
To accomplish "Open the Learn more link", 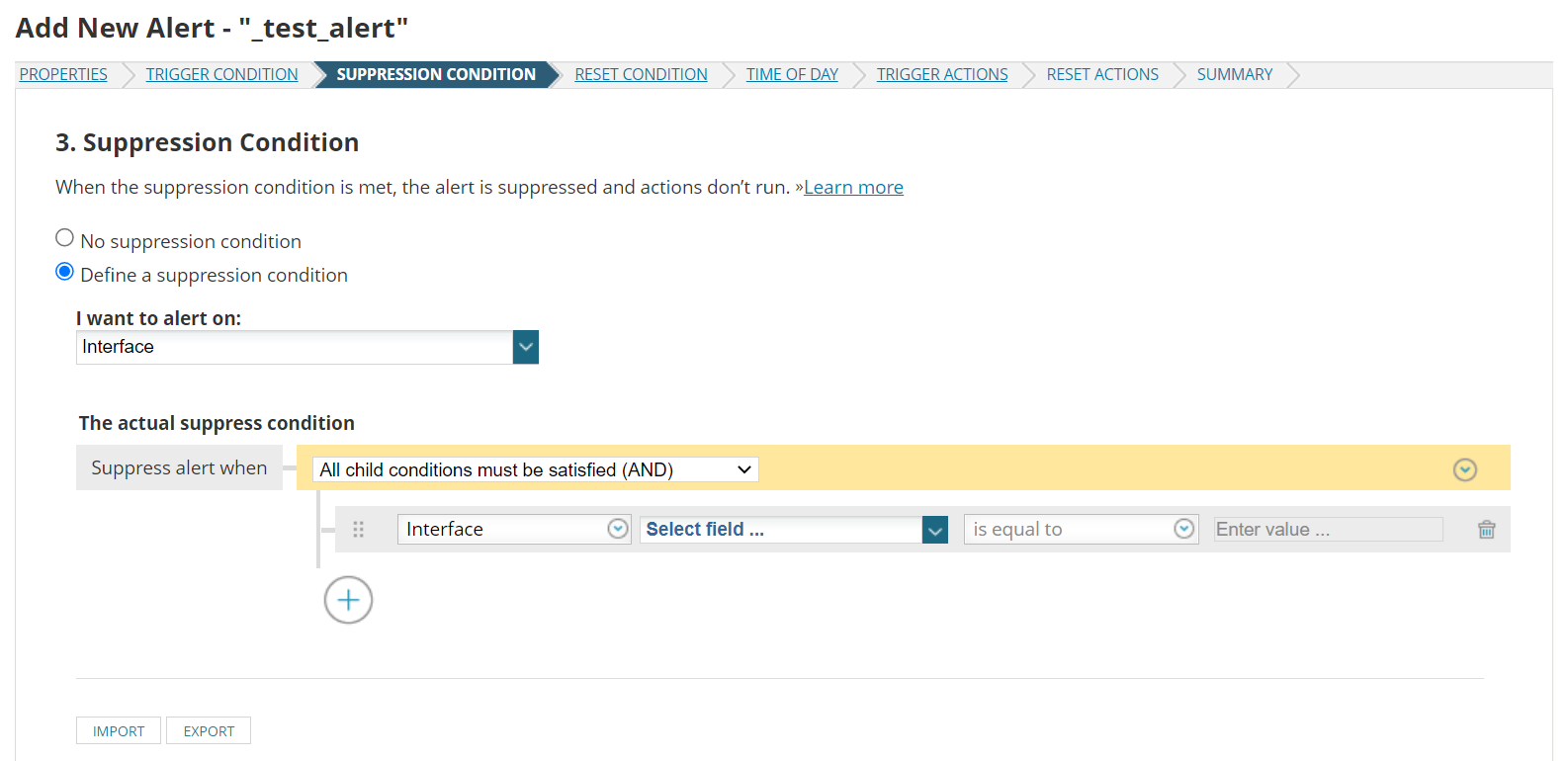I will [853, 187].
